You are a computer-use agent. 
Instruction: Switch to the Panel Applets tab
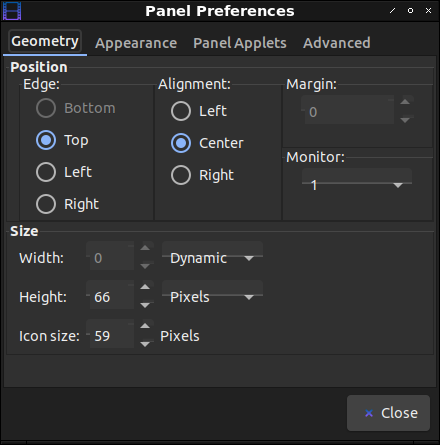[x=240, y=43]
